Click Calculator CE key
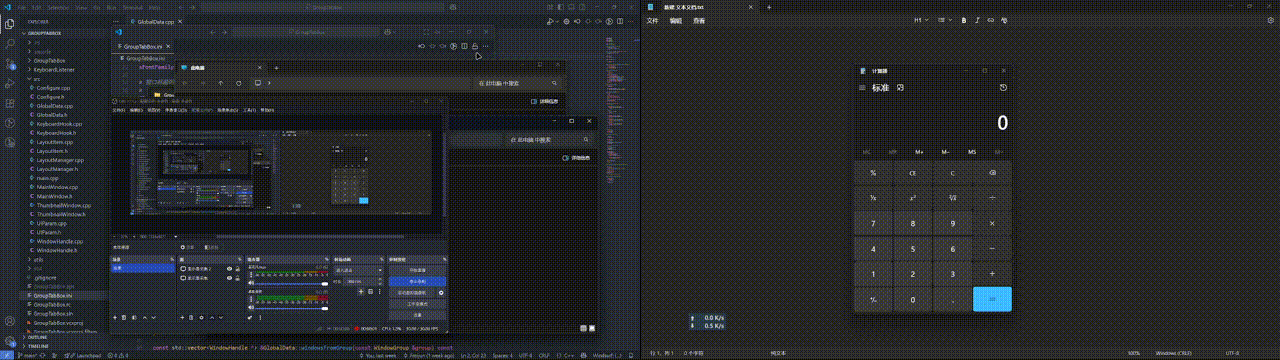Viewport: 1280px width, 360px height. click(x=912, y=173)
